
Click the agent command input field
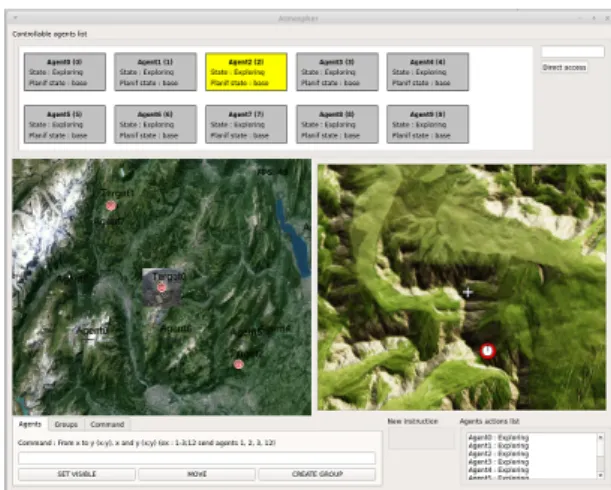pos(197,458)
